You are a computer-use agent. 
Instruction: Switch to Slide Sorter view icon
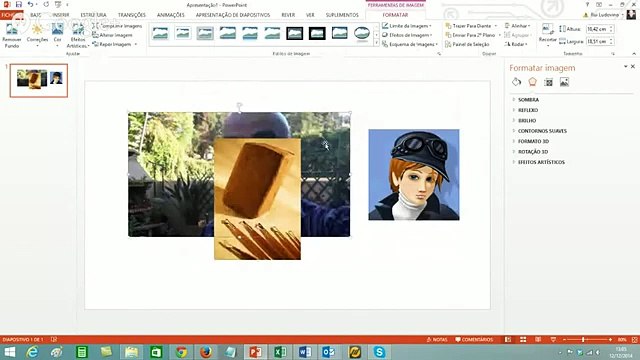[x=523, y=340]
